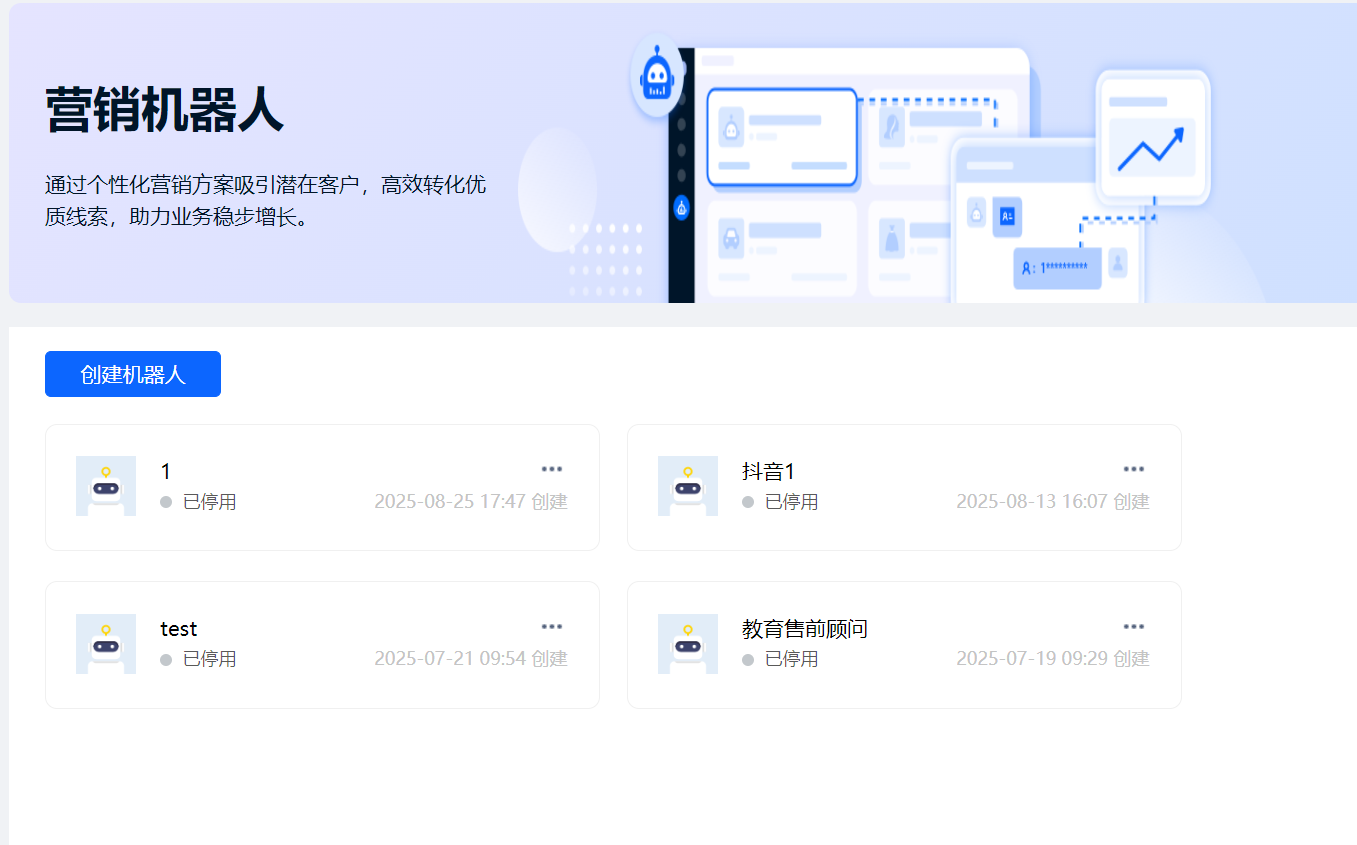Click the 营销机器人 banner heading
This screenshot has width=1357, height=845.
(x=165, y=110)
